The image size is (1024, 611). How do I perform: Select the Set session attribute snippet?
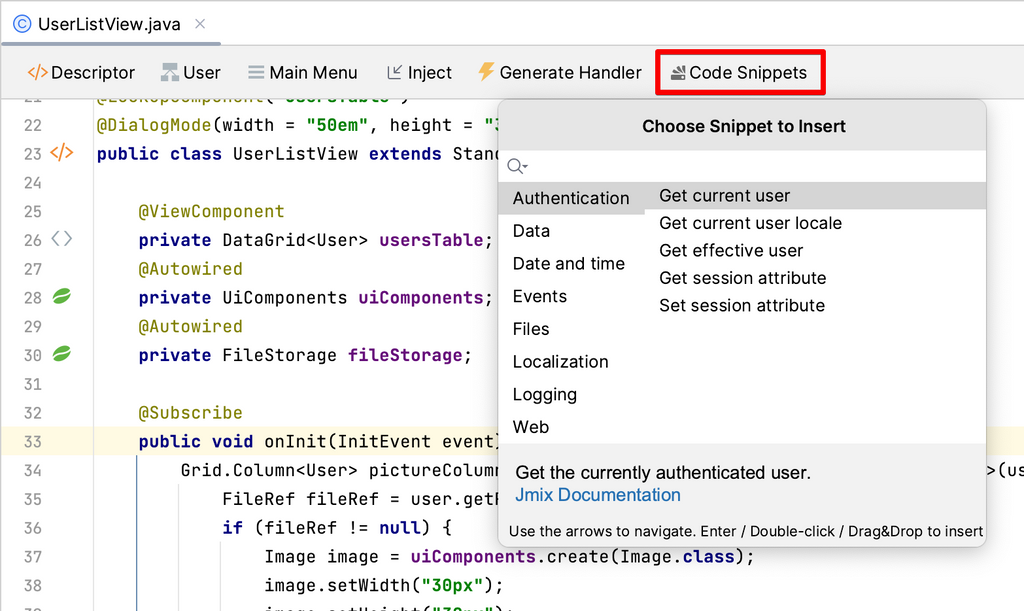coord(741,305)
